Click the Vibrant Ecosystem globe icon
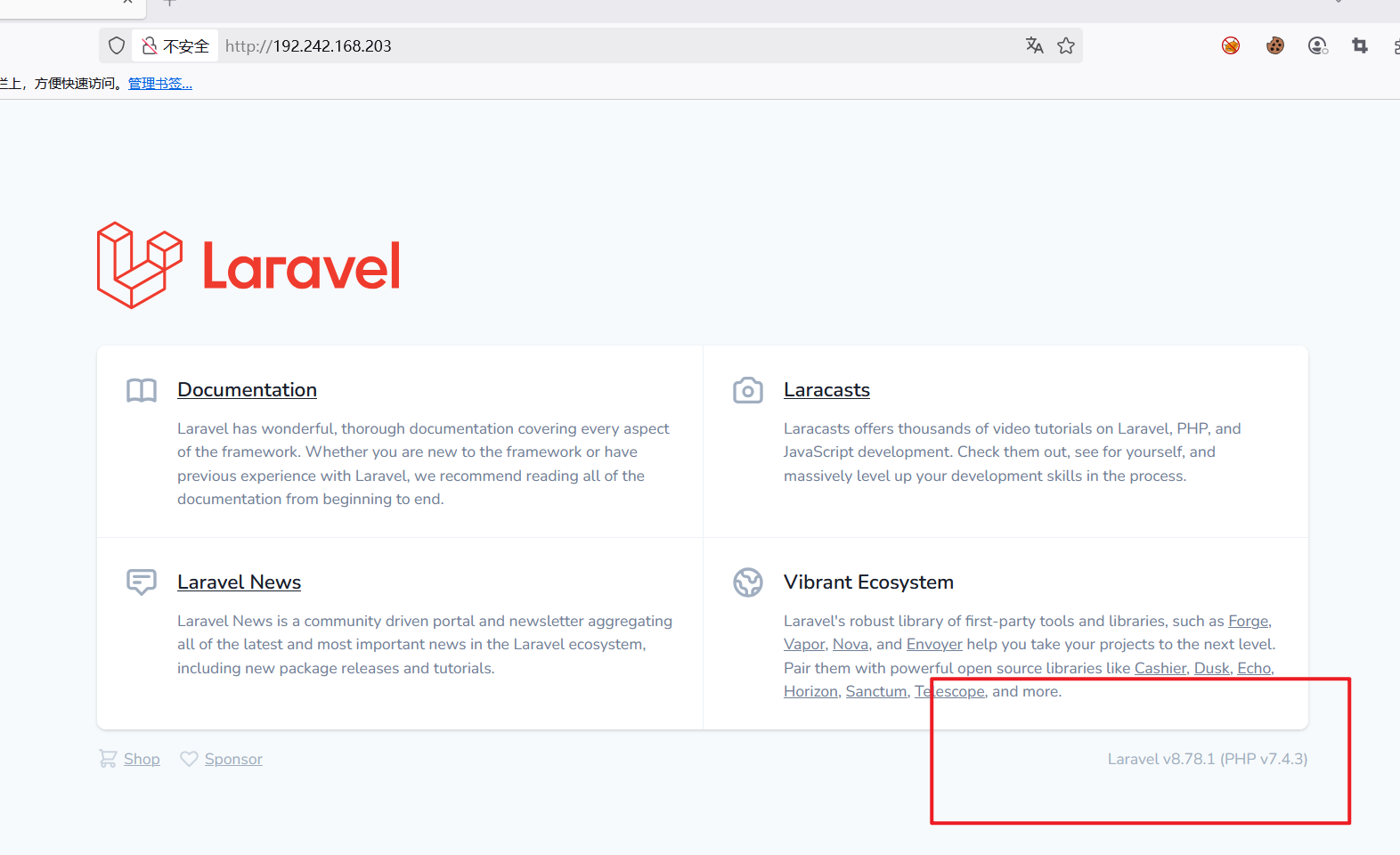Image resolution: width=1400 pixels, height=855 pixels. pos(748,582)
